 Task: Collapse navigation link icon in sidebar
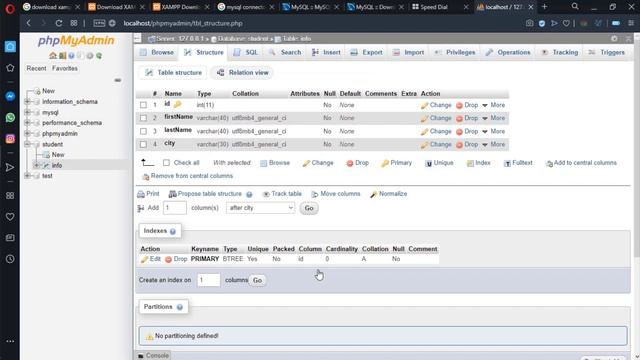(x=118, y=80)
